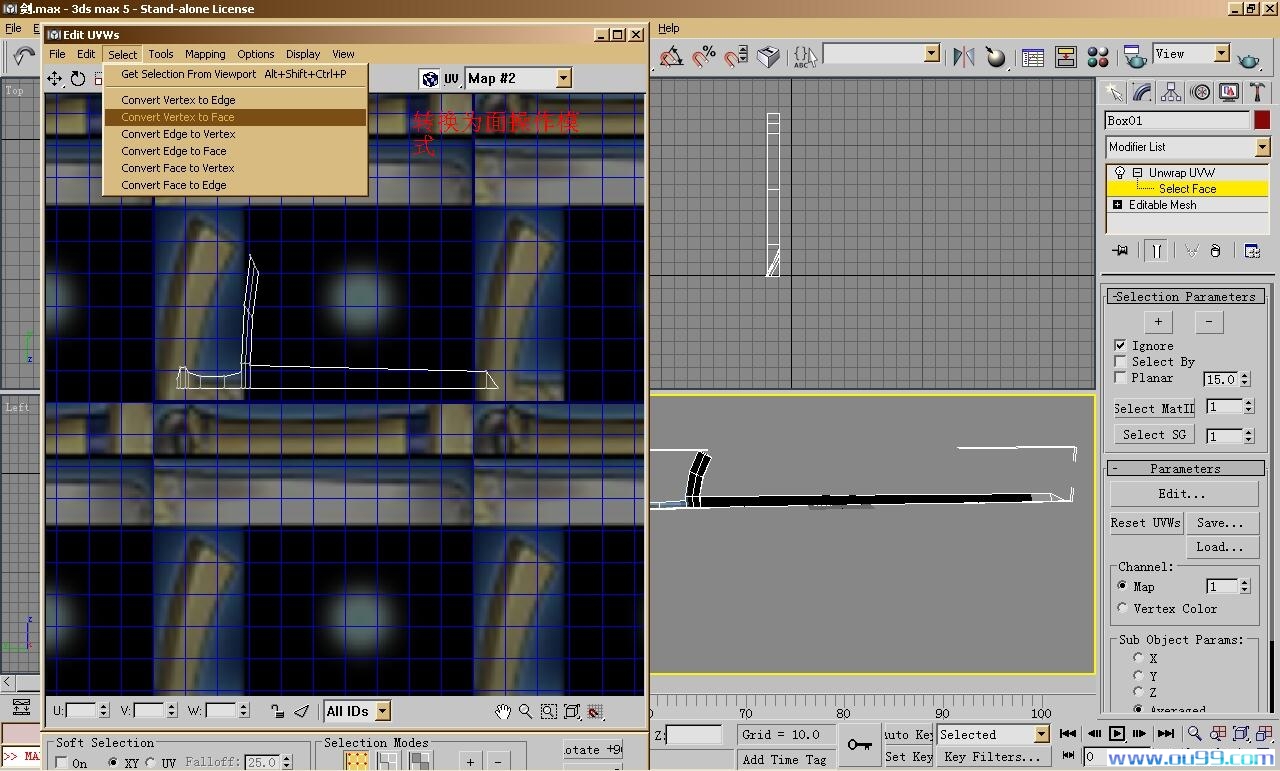Switch to the Create command panel

coord(1113,92)
